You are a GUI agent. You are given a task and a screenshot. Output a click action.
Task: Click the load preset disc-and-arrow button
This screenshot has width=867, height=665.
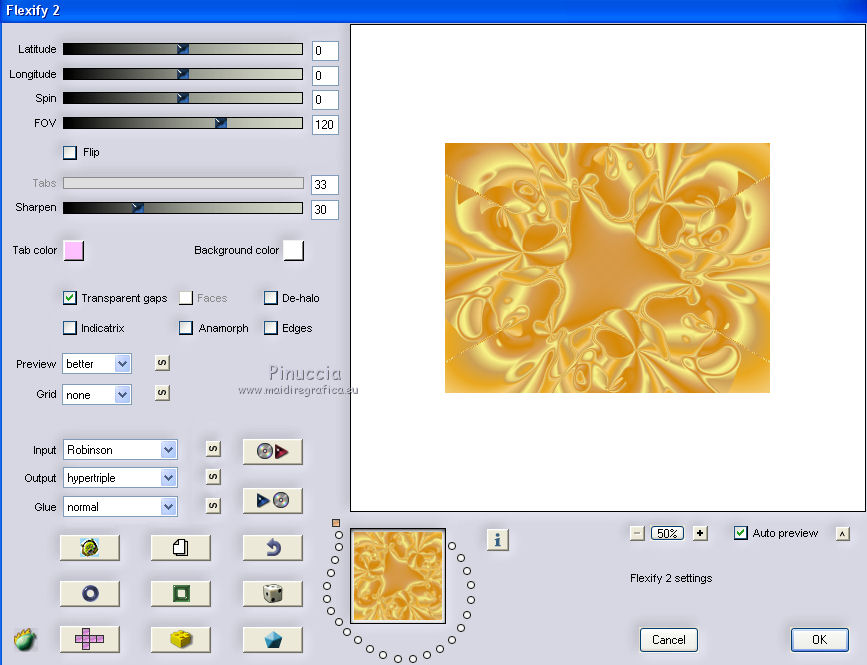[273, 452]
